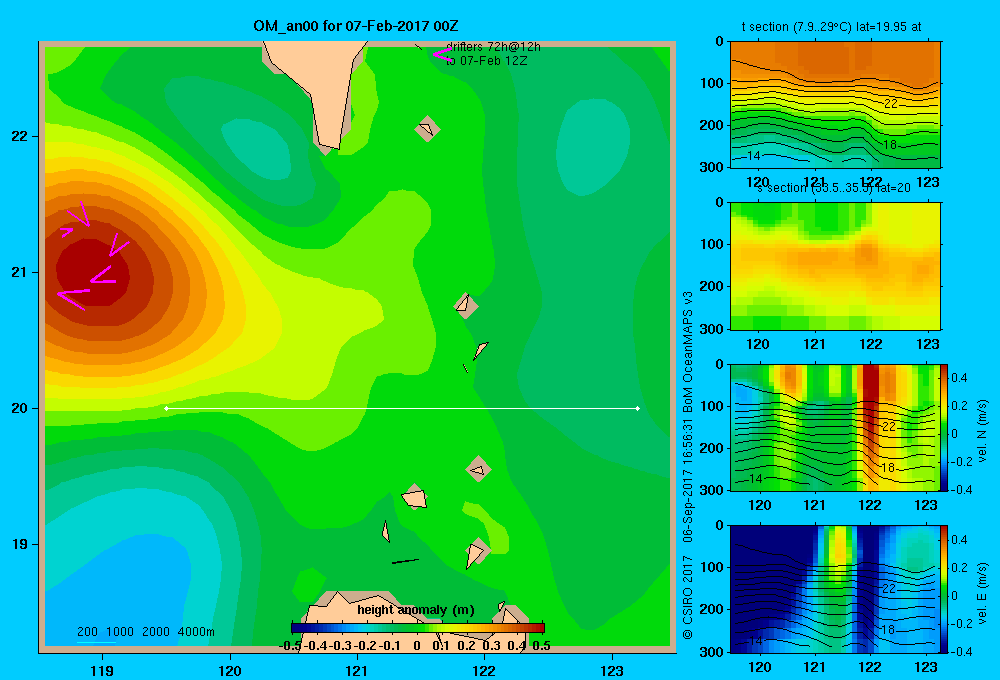Click the vertical "BoM OceanMAPS v3" credit text

[688, 352]
